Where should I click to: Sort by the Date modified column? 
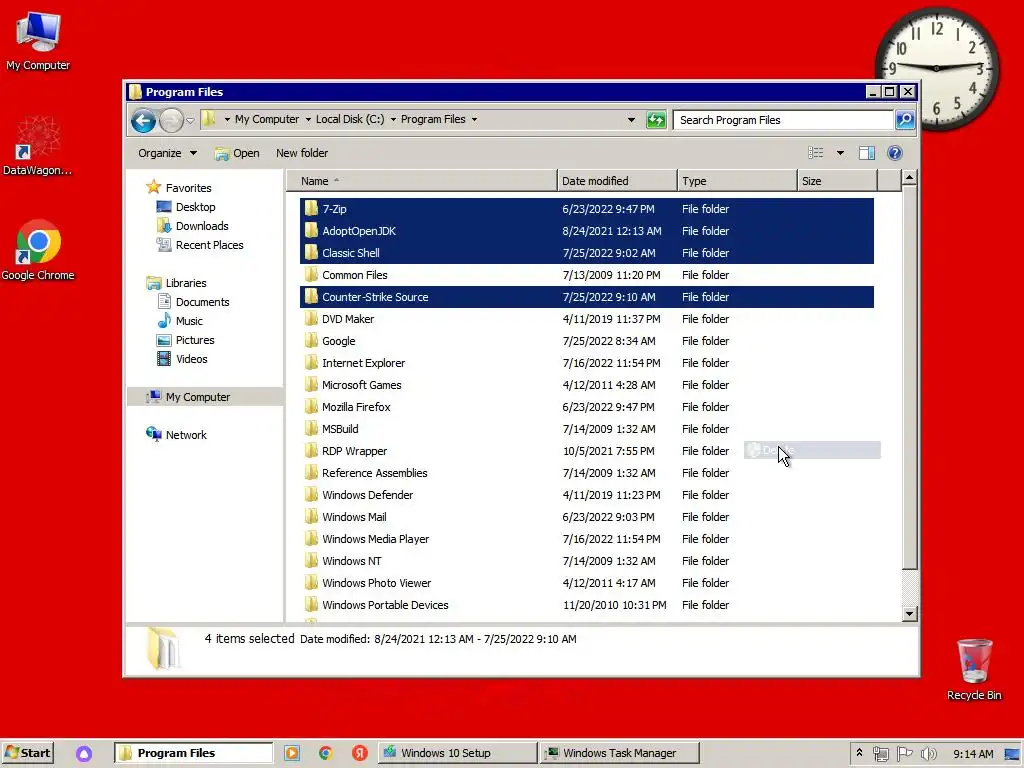(x=617, y=181)
